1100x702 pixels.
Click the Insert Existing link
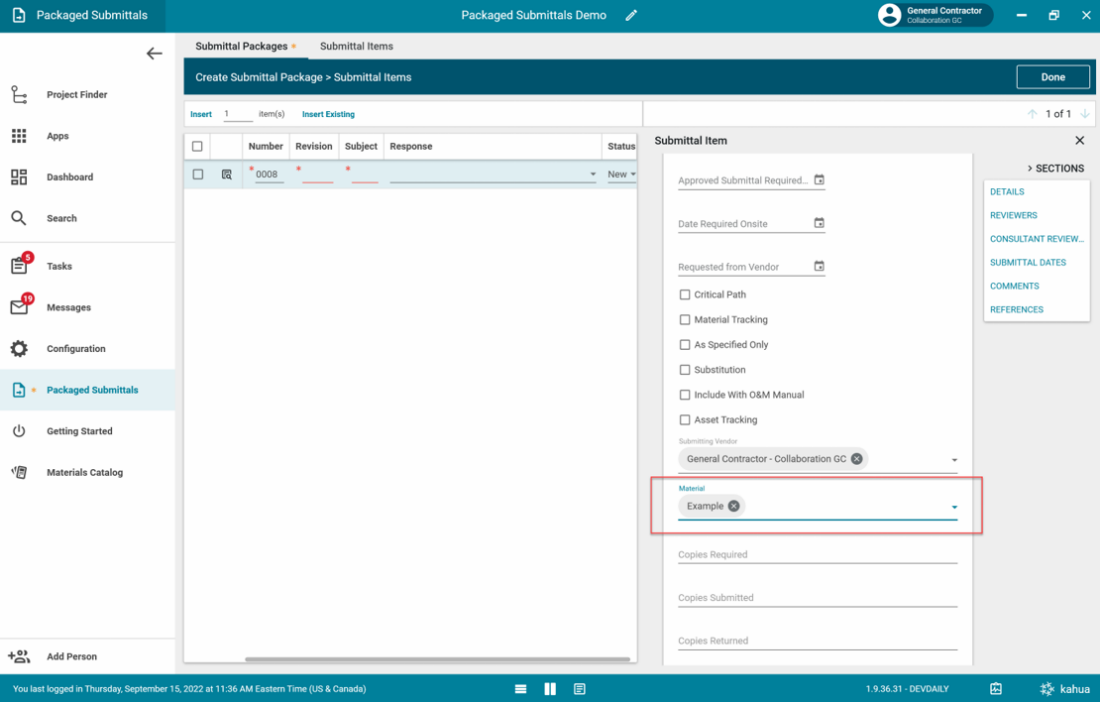[328, 114]
